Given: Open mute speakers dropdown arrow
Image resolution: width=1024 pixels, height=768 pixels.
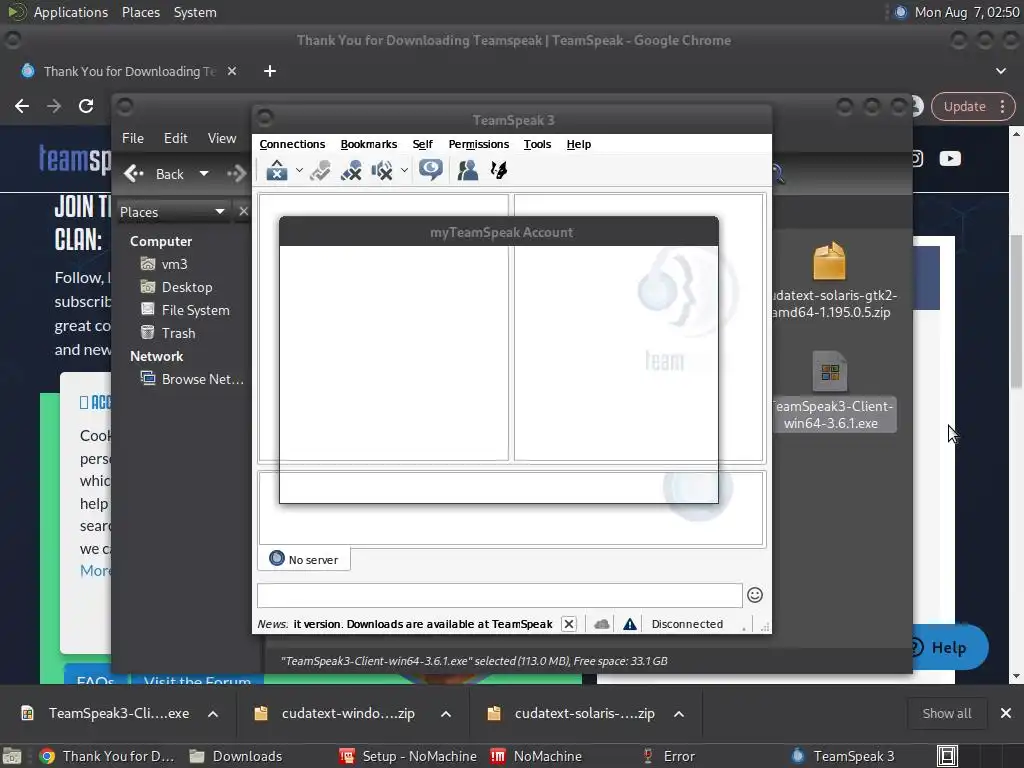Looking at the screenshot, I should 404,170.
